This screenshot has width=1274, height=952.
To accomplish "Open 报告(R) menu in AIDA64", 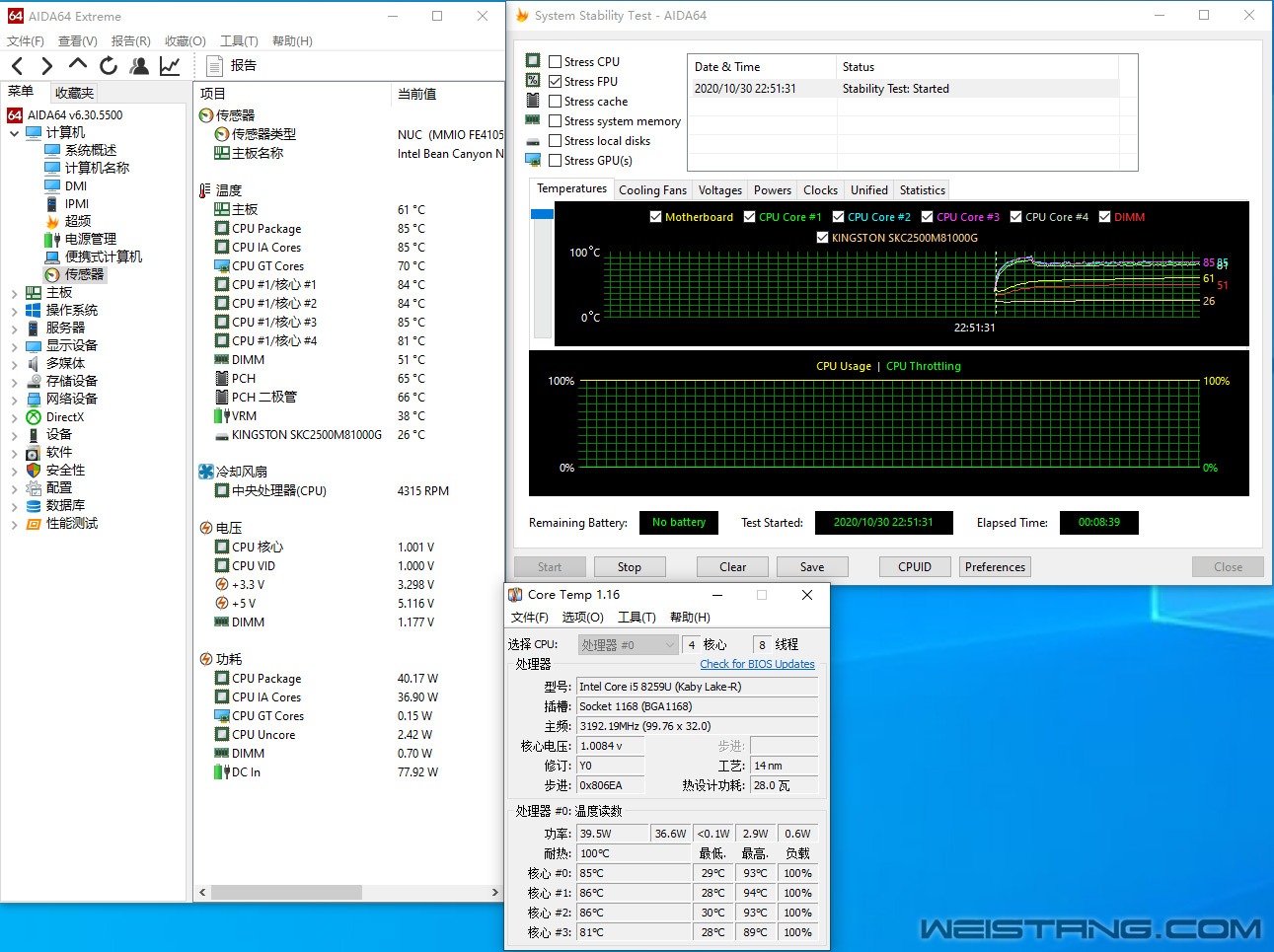I will pos(130,41).
